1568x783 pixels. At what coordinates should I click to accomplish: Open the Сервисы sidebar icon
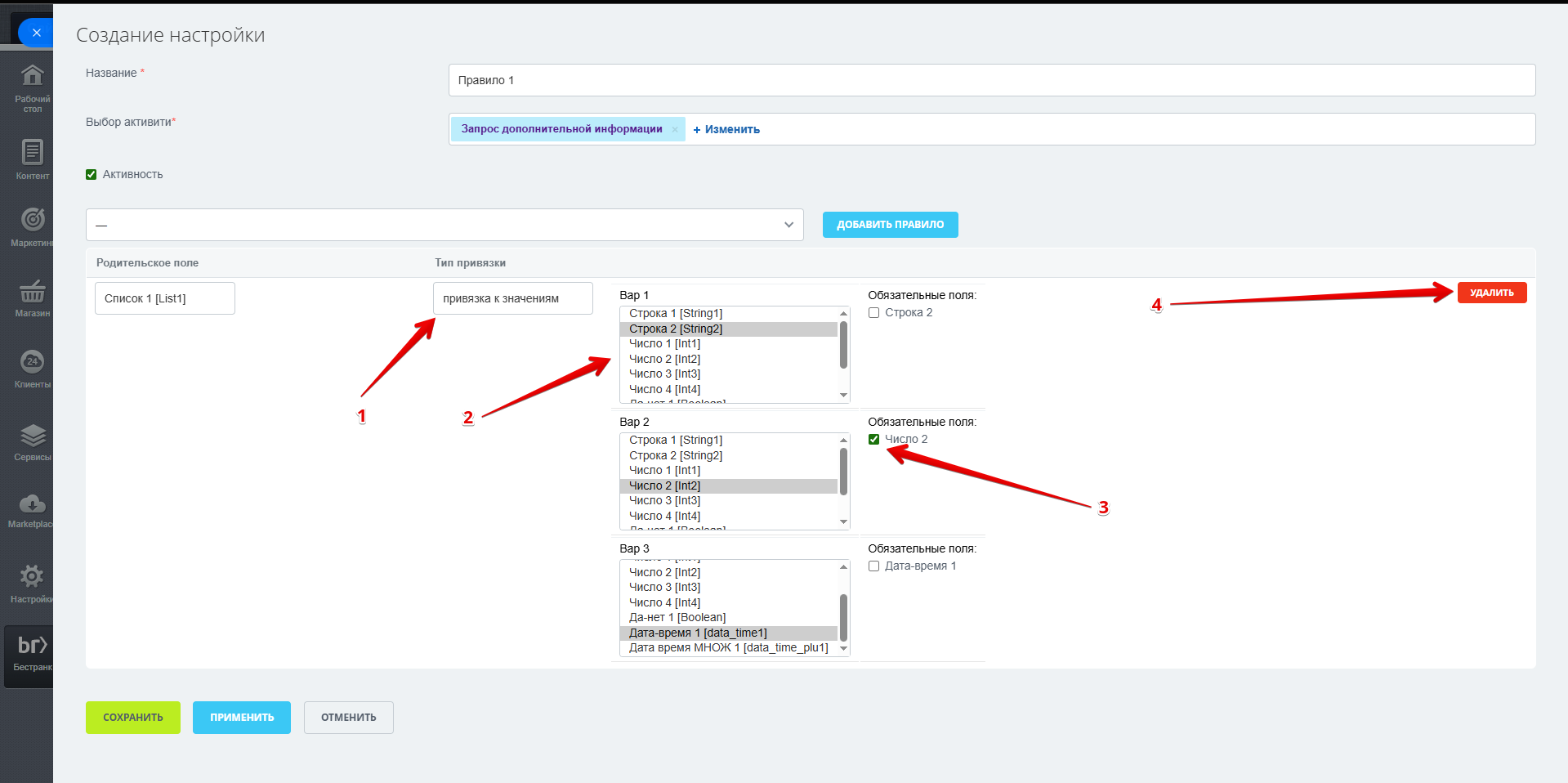point(32,436)
